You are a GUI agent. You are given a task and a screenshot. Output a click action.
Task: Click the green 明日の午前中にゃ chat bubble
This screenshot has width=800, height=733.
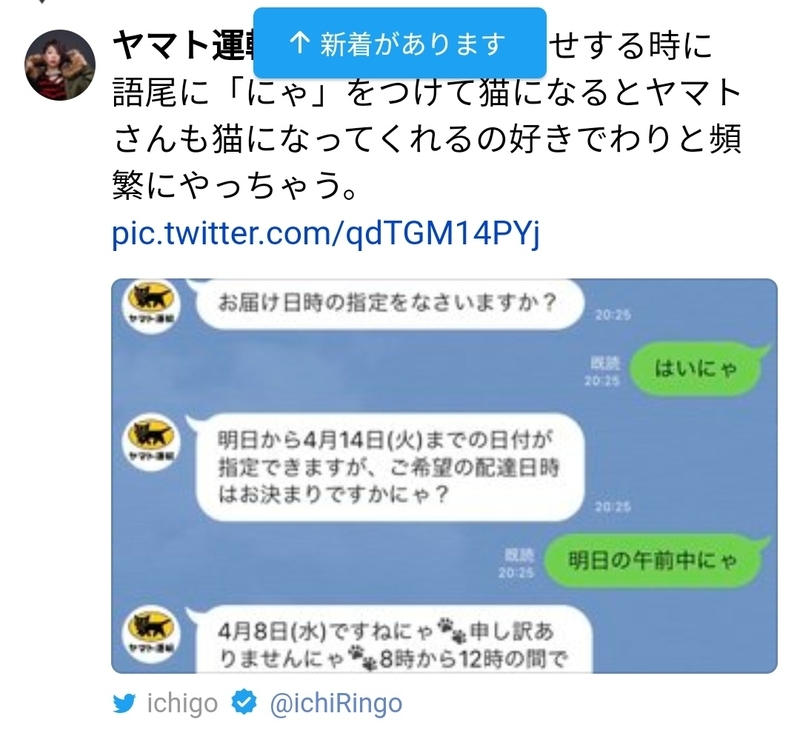655,561
